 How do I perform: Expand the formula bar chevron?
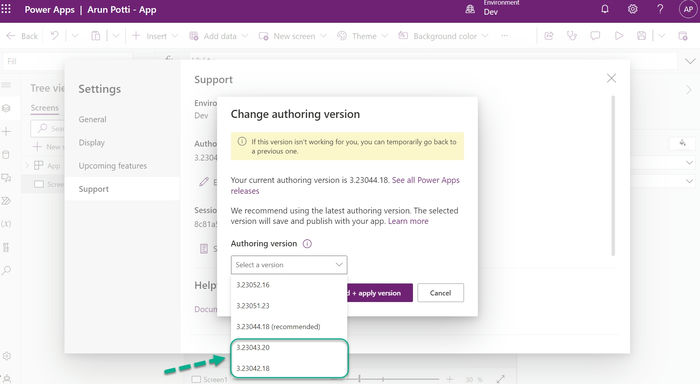tap(690, 61)
